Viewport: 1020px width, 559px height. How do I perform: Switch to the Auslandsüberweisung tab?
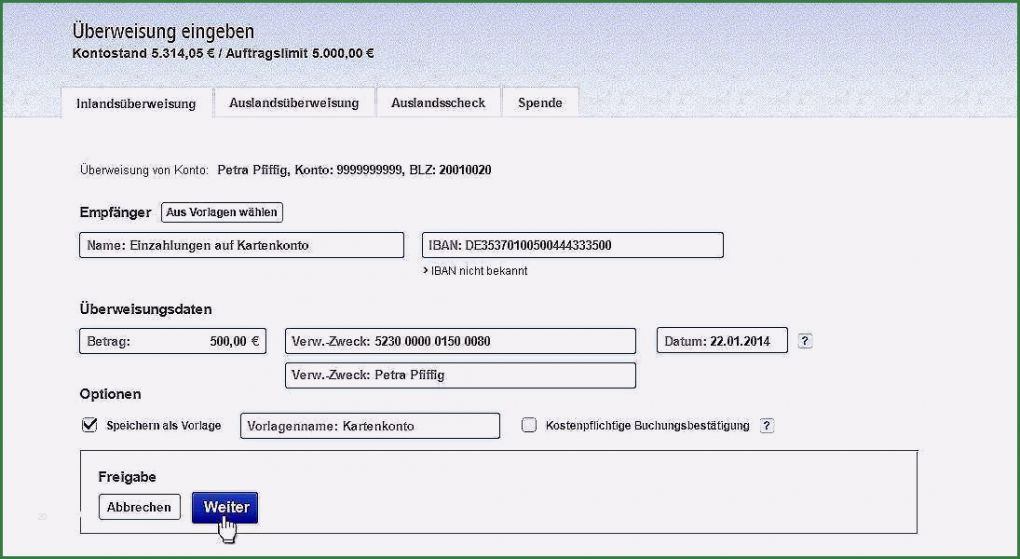point(293,103)
